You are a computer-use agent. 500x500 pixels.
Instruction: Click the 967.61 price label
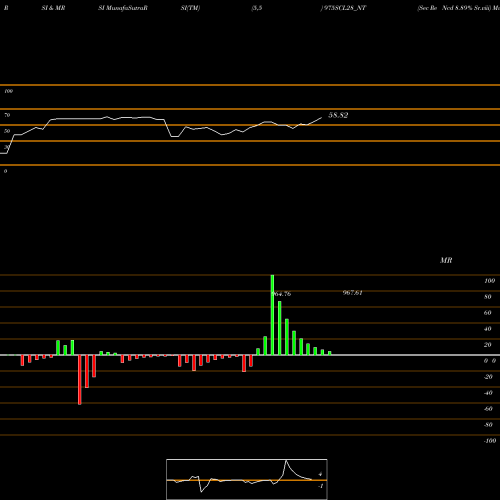tap(352, 293)
